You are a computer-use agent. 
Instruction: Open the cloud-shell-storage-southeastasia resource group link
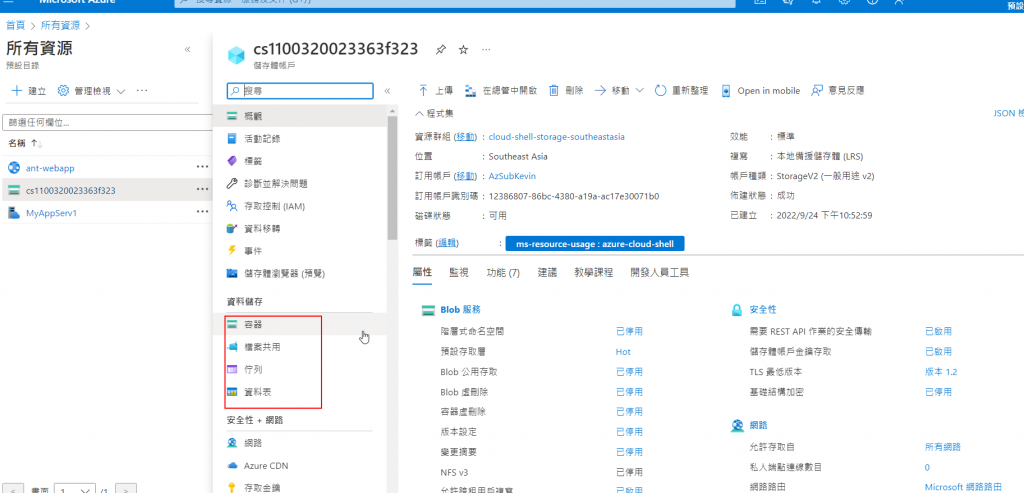pyautogui.click(x=556, y=137)
